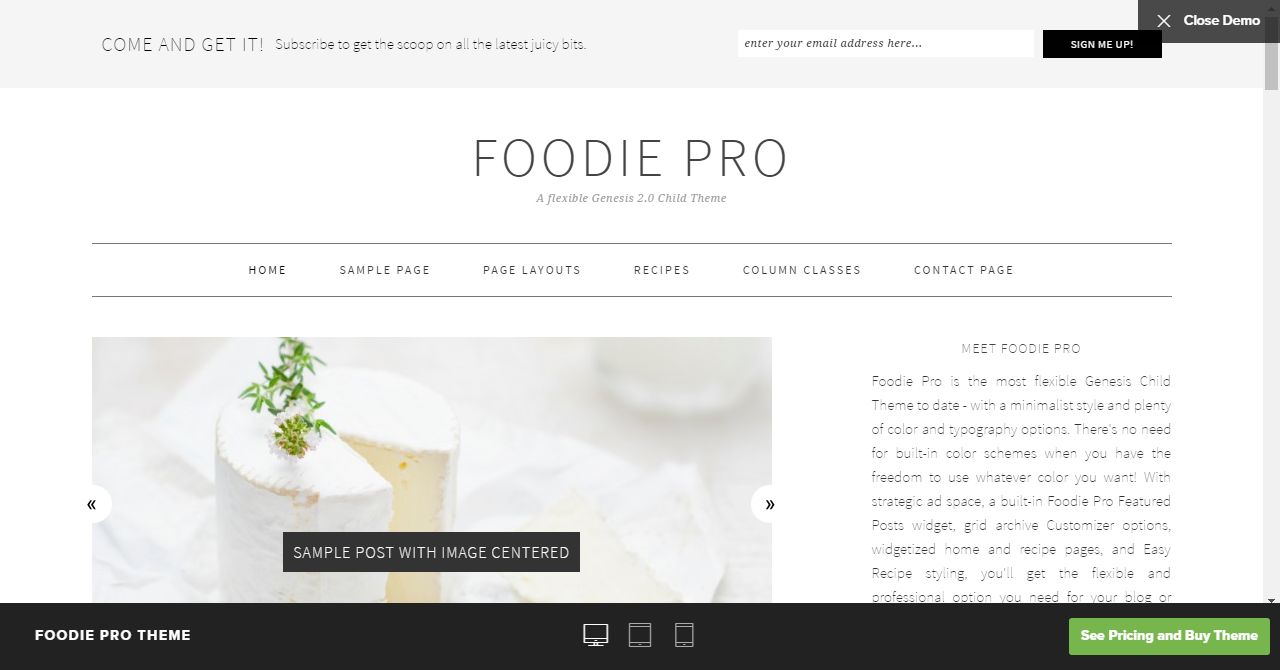This screenshot has height=670, width=1280.
Task: Focus the email address input field
Action: [886, 44]
